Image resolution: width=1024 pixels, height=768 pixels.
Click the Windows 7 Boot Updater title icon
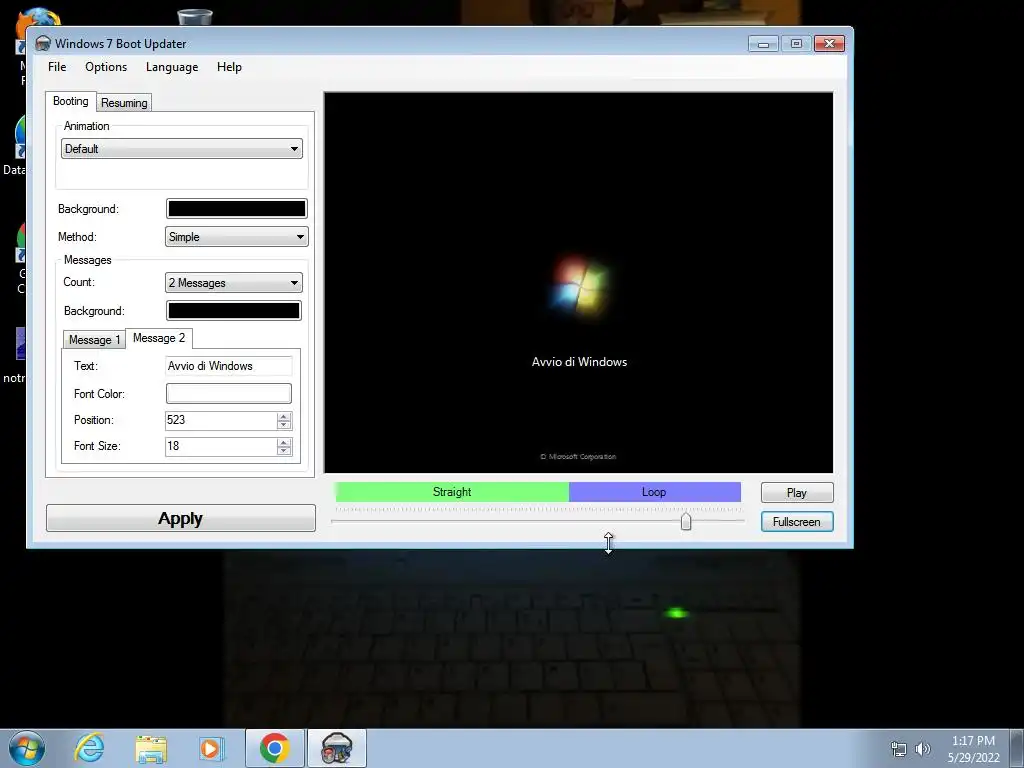[43, 44]
